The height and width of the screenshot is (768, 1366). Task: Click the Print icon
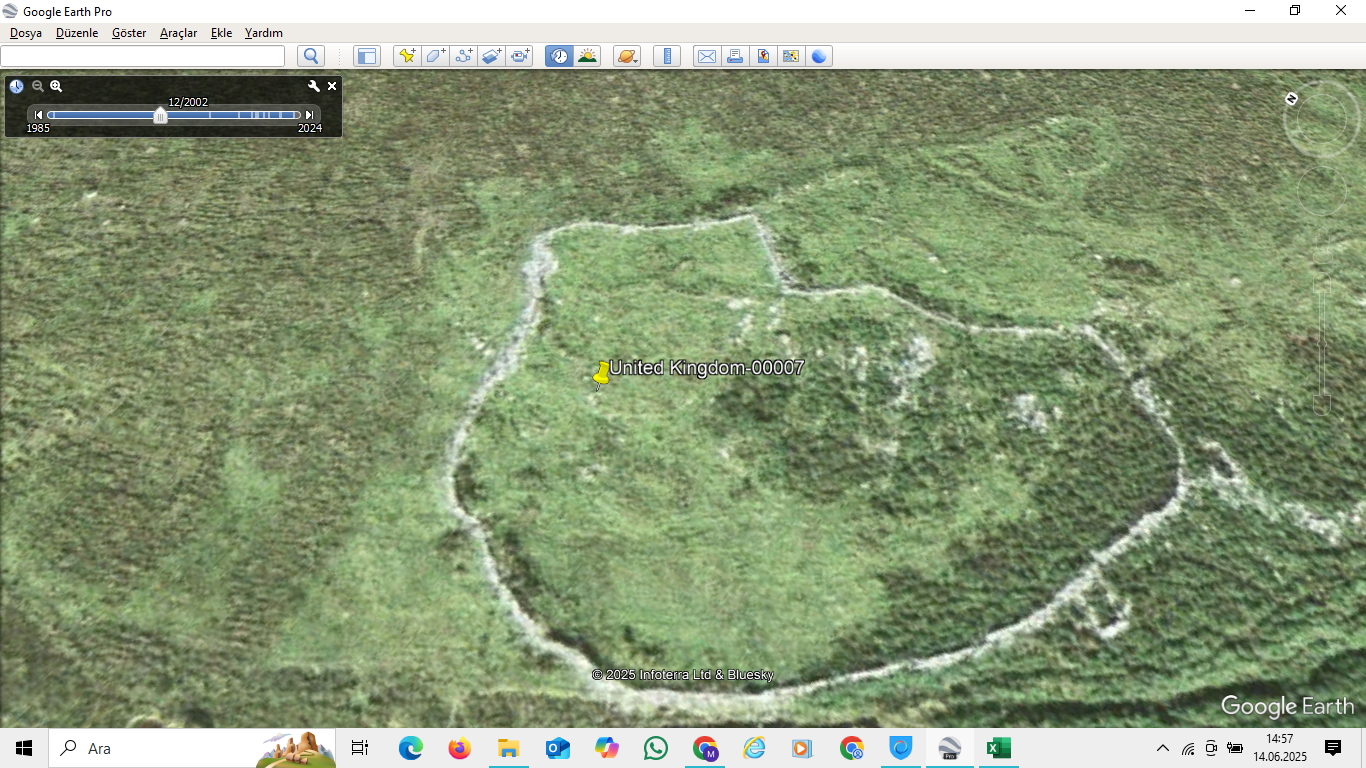(x=735, y=56)
